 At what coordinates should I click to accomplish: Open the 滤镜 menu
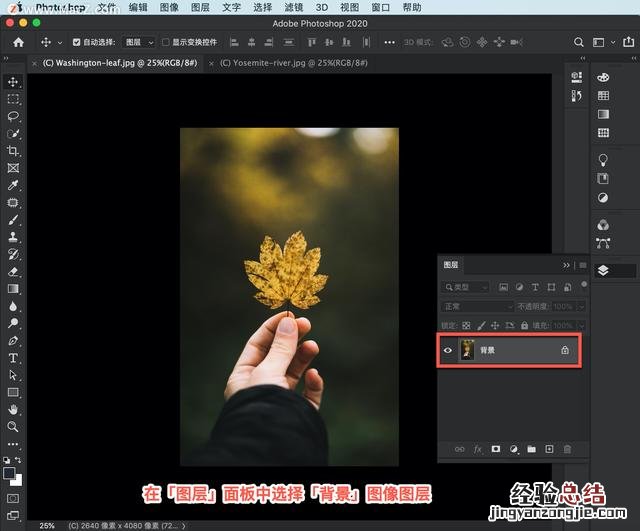pyautogui.click(x=293, y=7)
